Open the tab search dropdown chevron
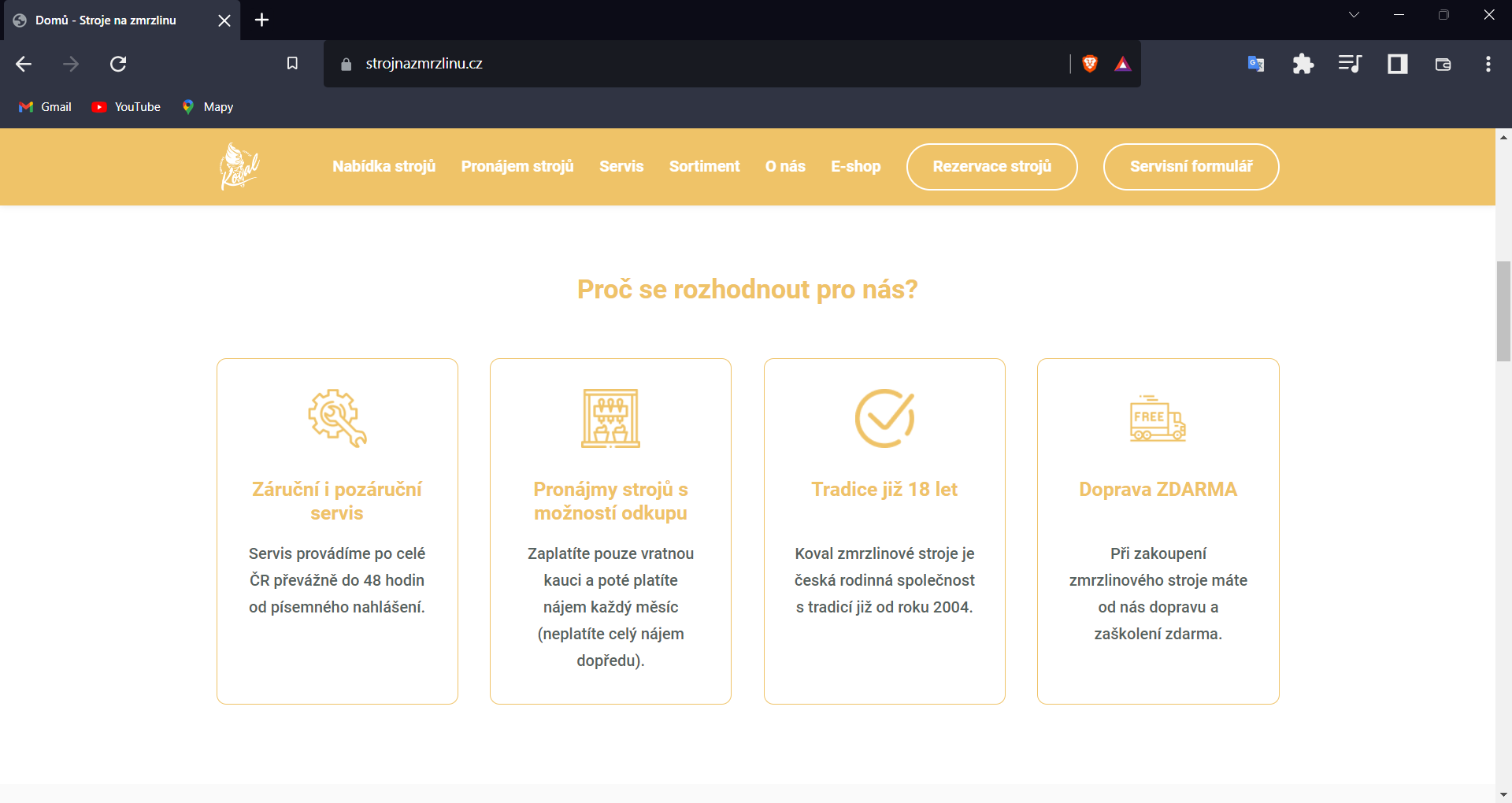This screenshot has height=803, width=1512. (x=1354, y=15)
